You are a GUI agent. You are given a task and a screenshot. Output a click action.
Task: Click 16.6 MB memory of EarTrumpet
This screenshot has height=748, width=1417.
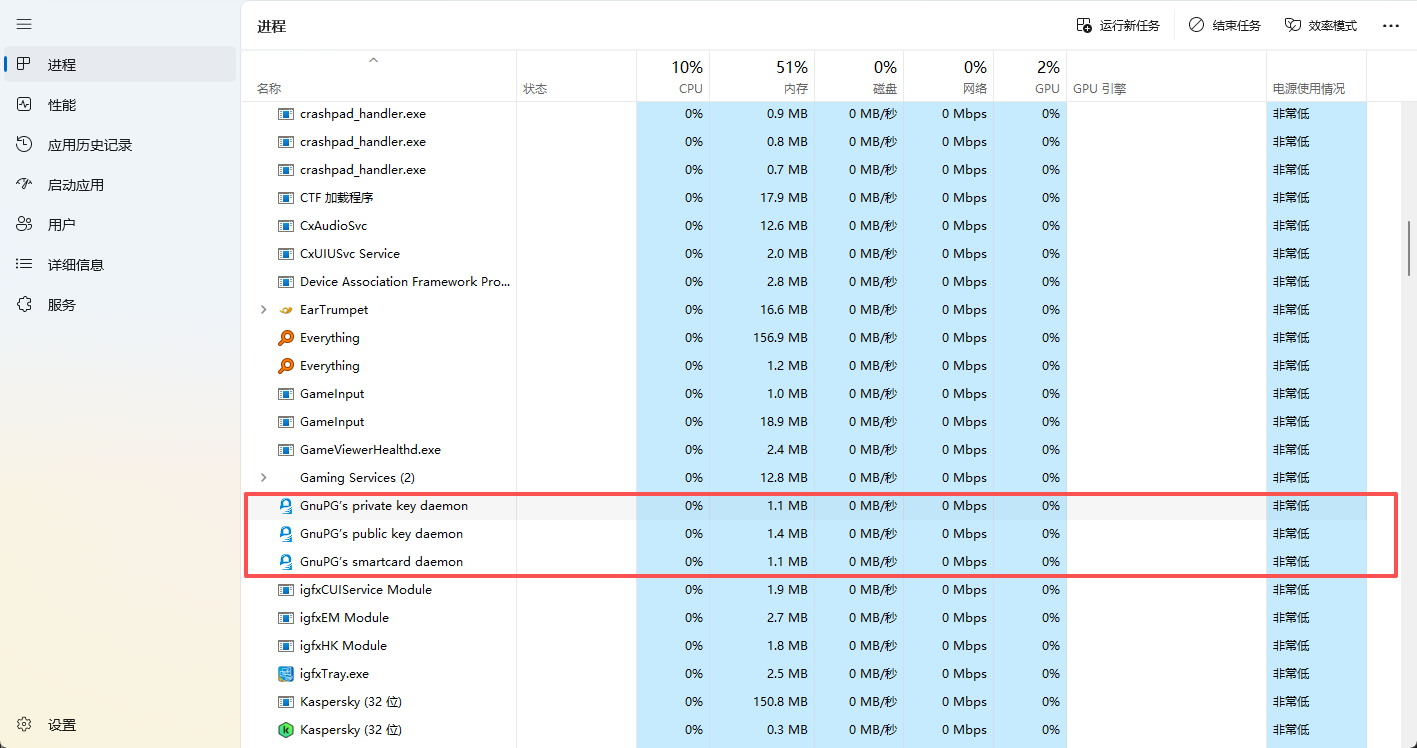pos(784,310)
